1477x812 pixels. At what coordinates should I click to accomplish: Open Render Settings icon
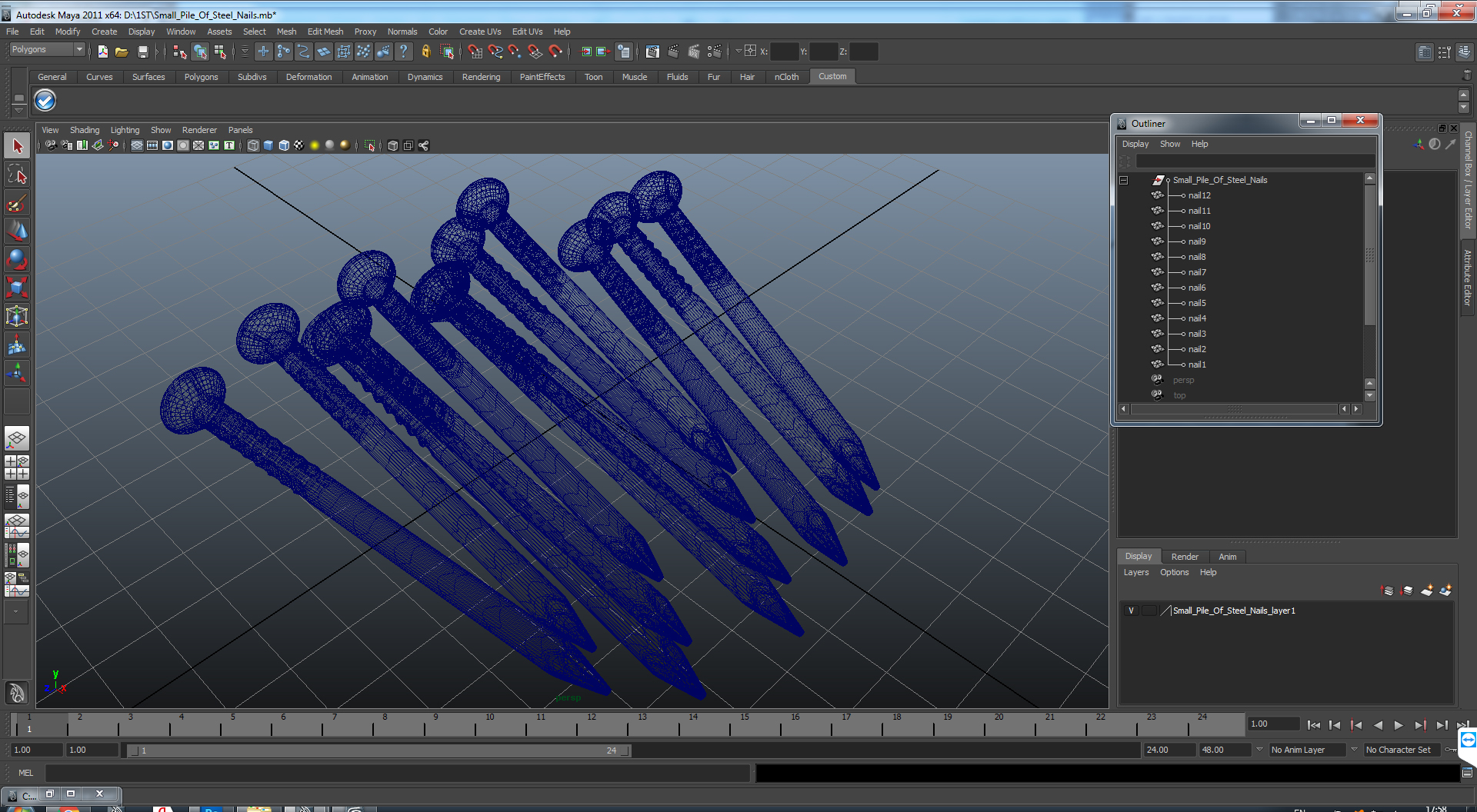pyautogui.click(x=714, y=52)
